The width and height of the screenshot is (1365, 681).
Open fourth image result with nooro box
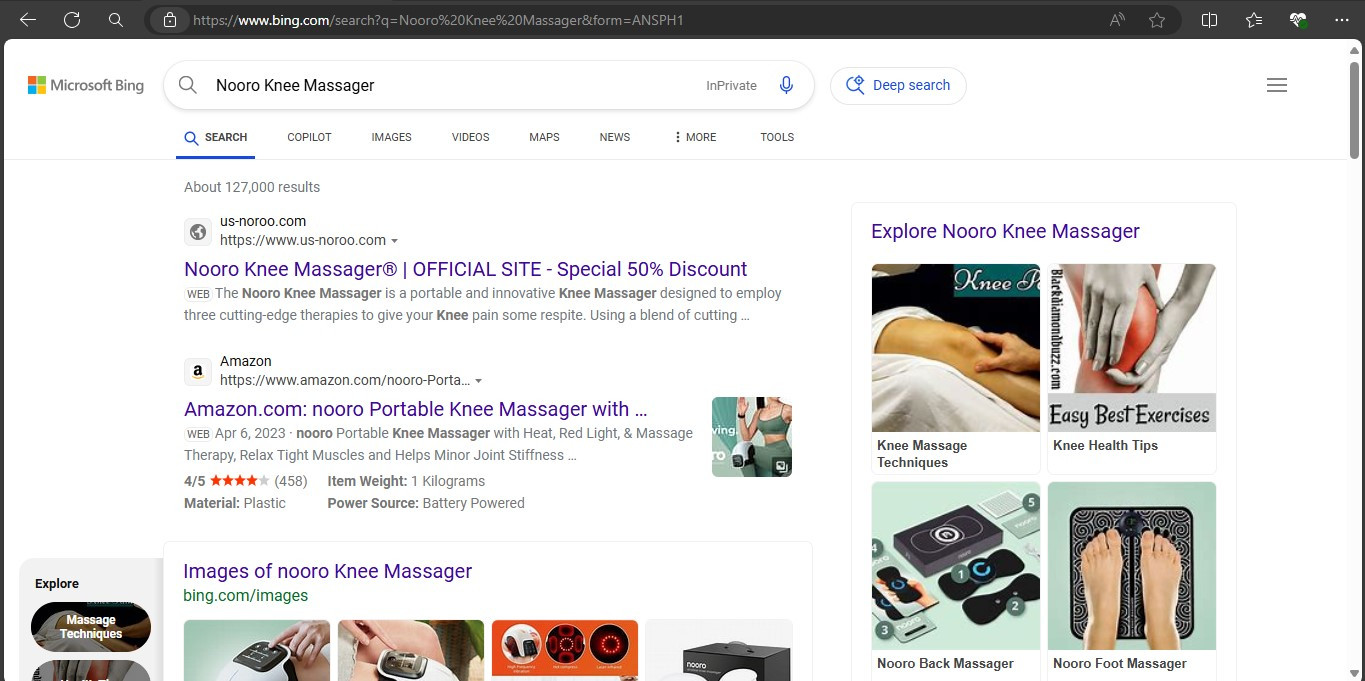tap(719, 650)
